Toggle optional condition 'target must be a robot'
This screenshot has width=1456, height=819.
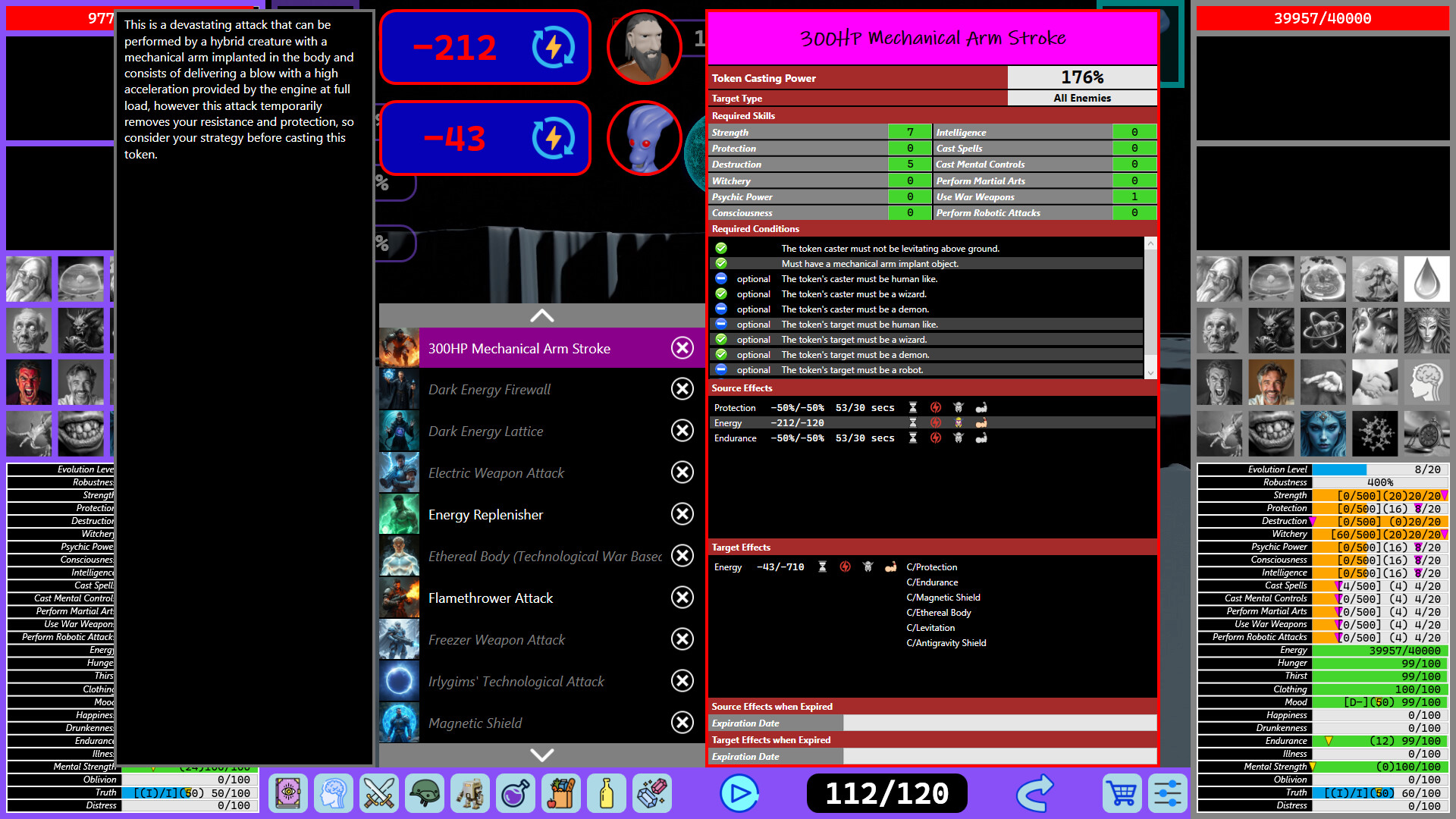coord(720,369)
